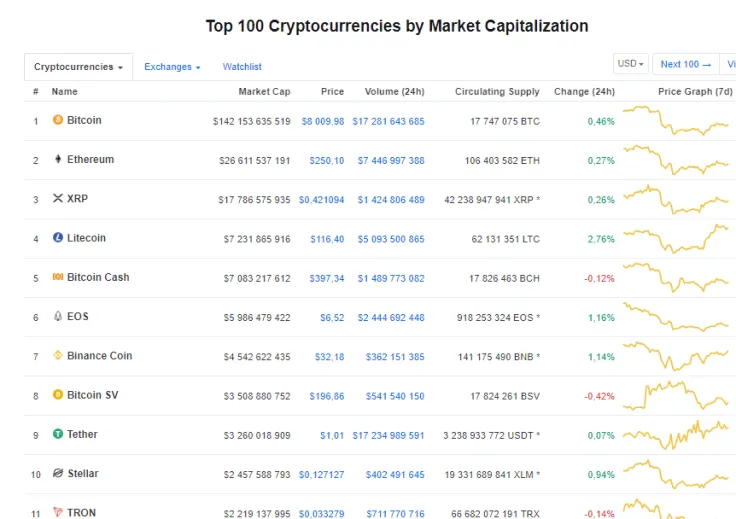The width and height of the screenshot is (736, 519).
Task: Open the Cryptocurrencies dropdown
Action: pos(78,67)
